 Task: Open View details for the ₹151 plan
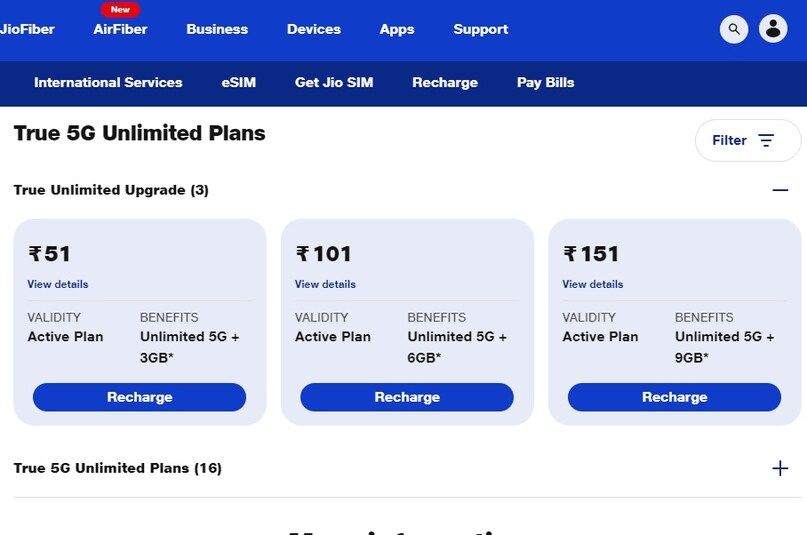593,284
